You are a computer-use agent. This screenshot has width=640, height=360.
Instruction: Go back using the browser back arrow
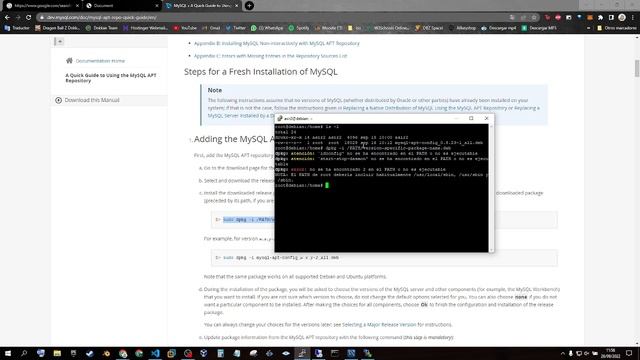[x=7, y=18]
